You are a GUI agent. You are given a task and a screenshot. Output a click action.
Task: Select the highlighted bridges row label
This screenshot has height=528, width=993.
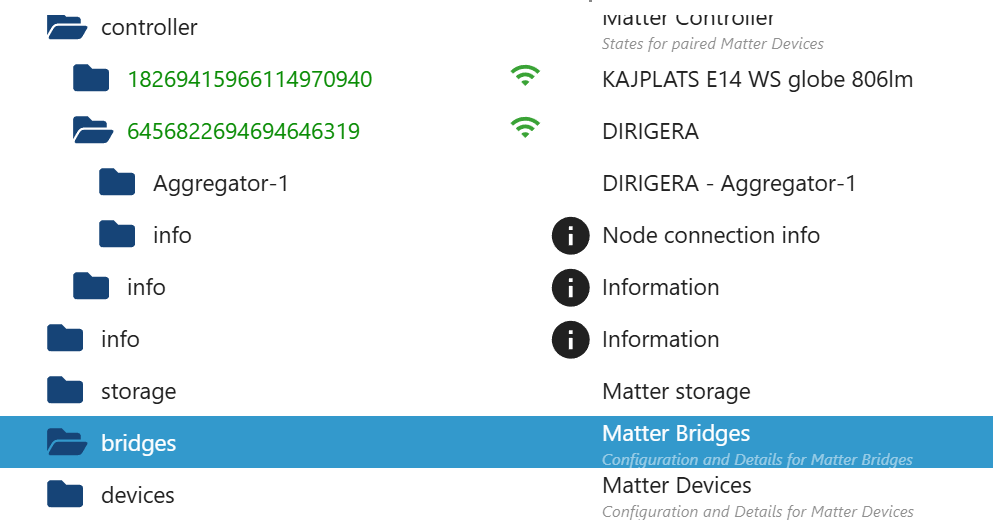tap(138, 444)
